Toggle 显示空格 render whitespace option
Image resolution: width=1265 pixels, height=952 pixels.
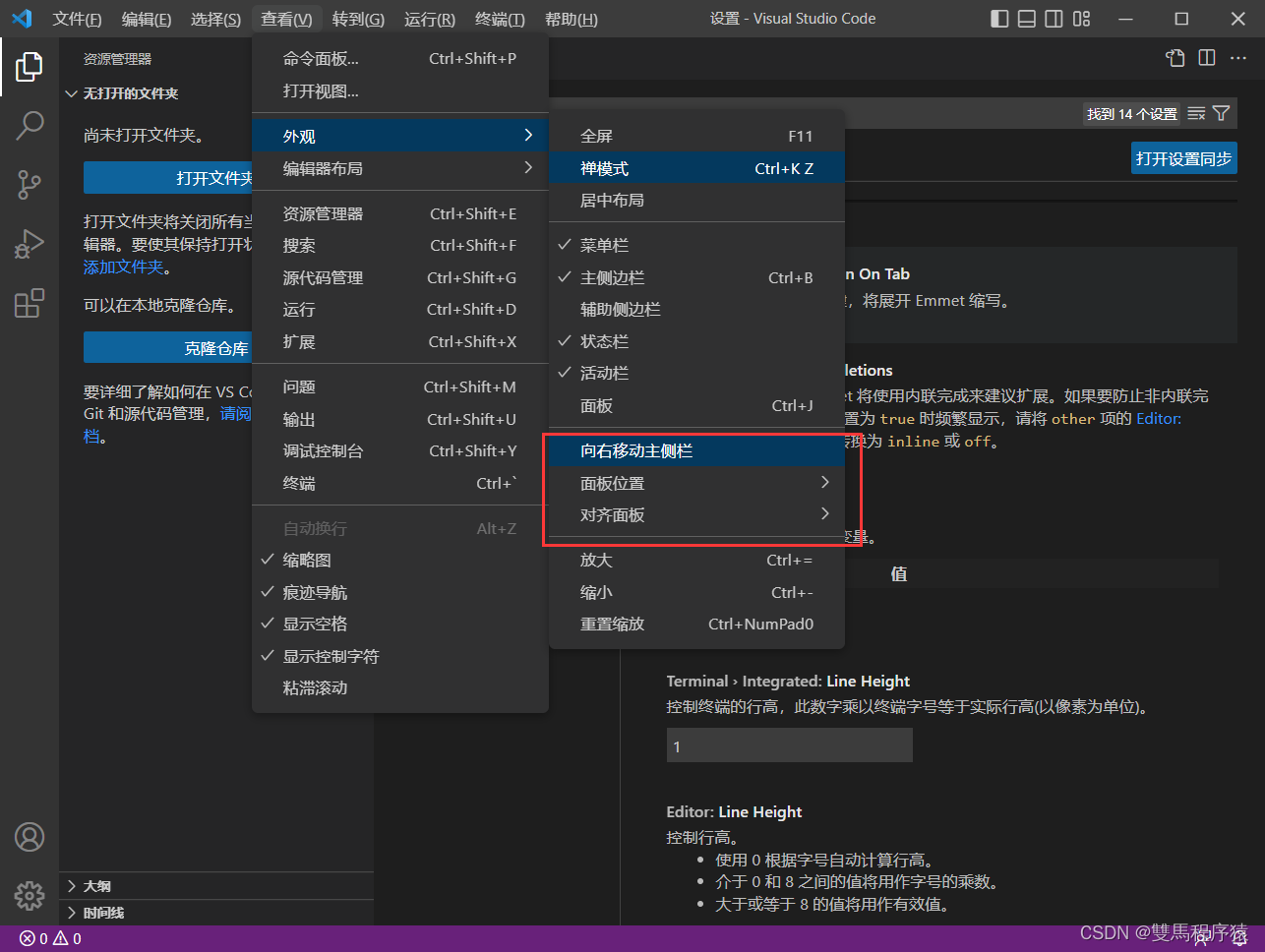(399, 625)
